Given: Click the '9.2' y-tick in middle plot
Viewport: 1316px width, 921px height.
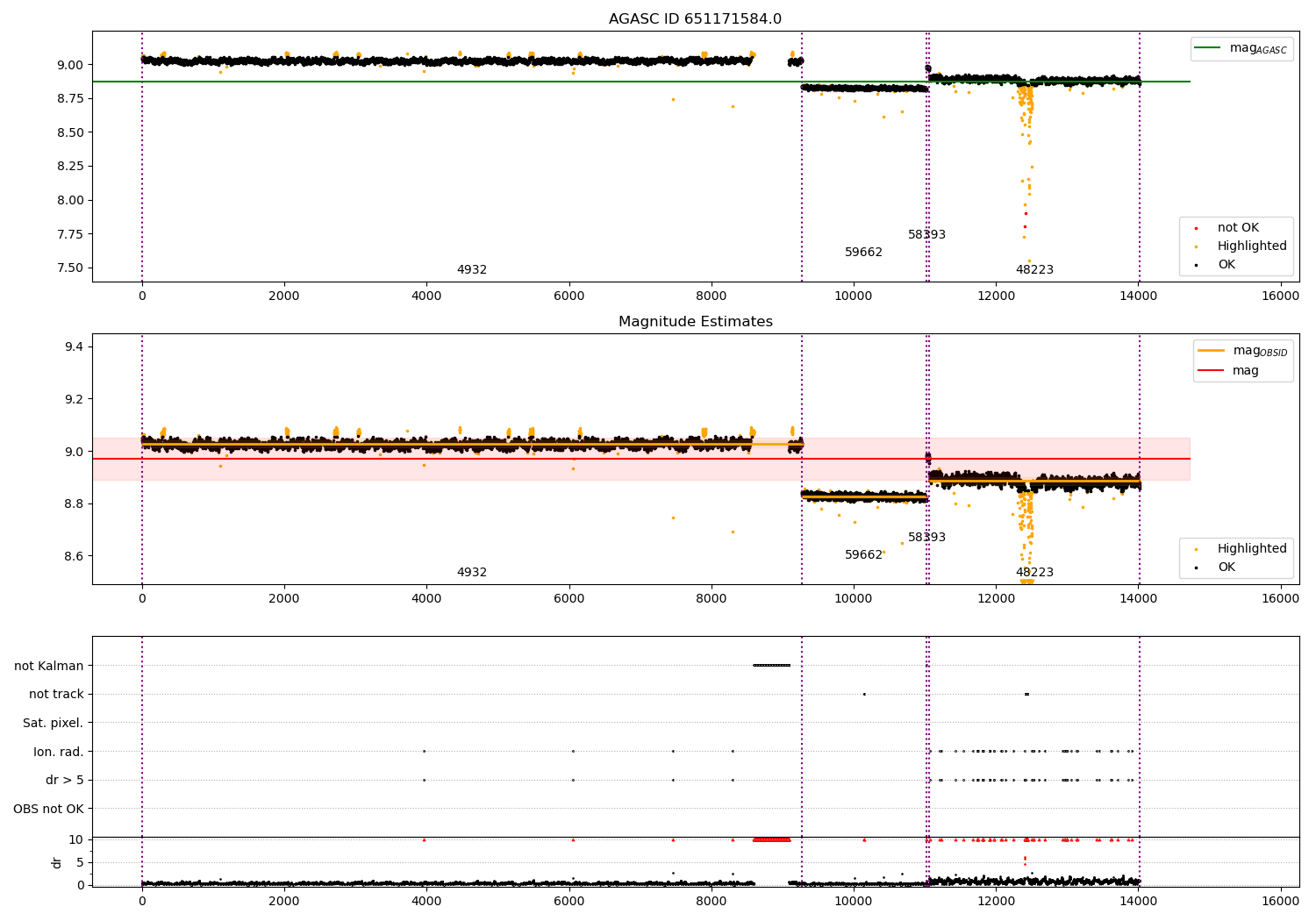Looking at the screenshot, I should pos(75,399).
